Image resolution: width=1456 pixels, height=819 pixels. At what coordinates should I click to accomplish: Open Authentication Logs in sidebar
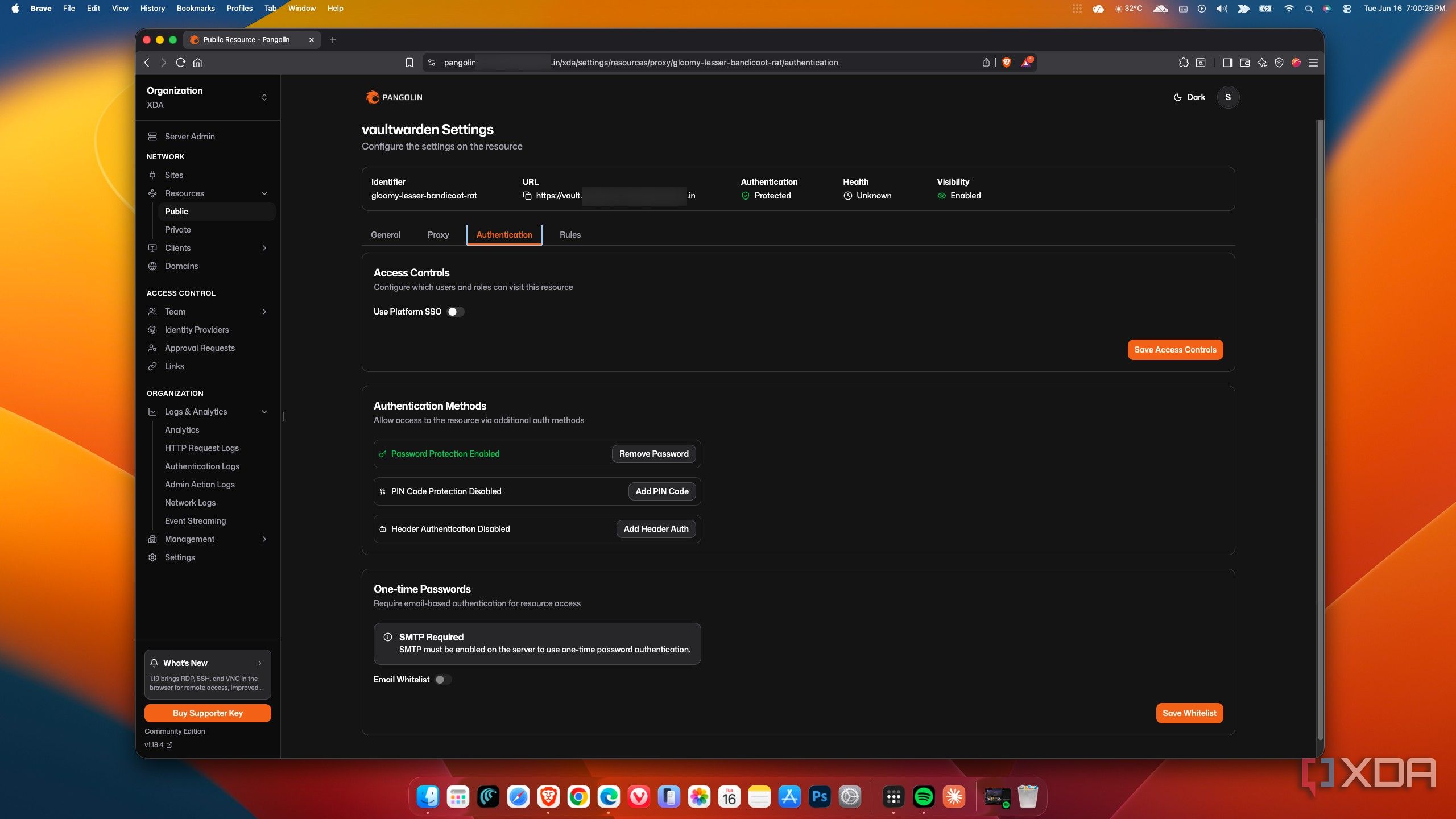[202, 466]
